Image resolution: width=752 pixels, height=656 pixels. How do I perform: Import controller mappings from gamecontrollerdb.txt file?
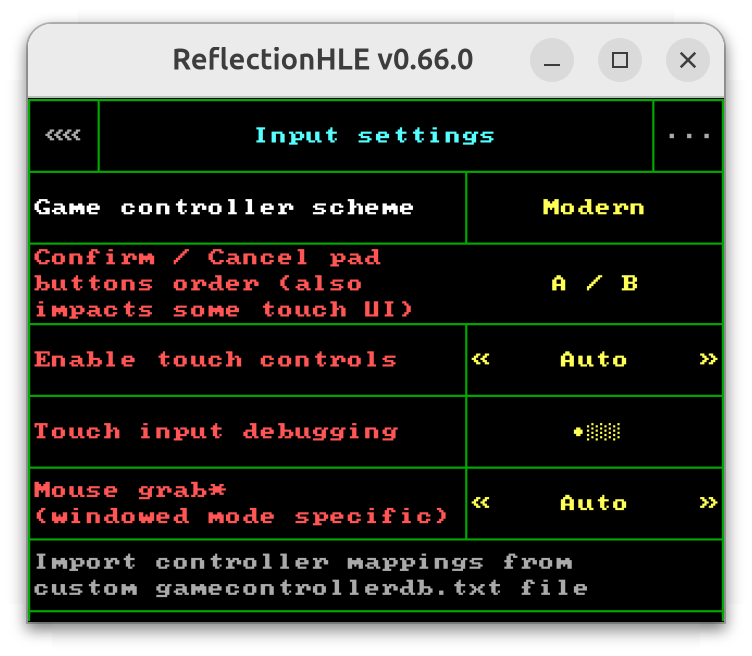[376, 575]
